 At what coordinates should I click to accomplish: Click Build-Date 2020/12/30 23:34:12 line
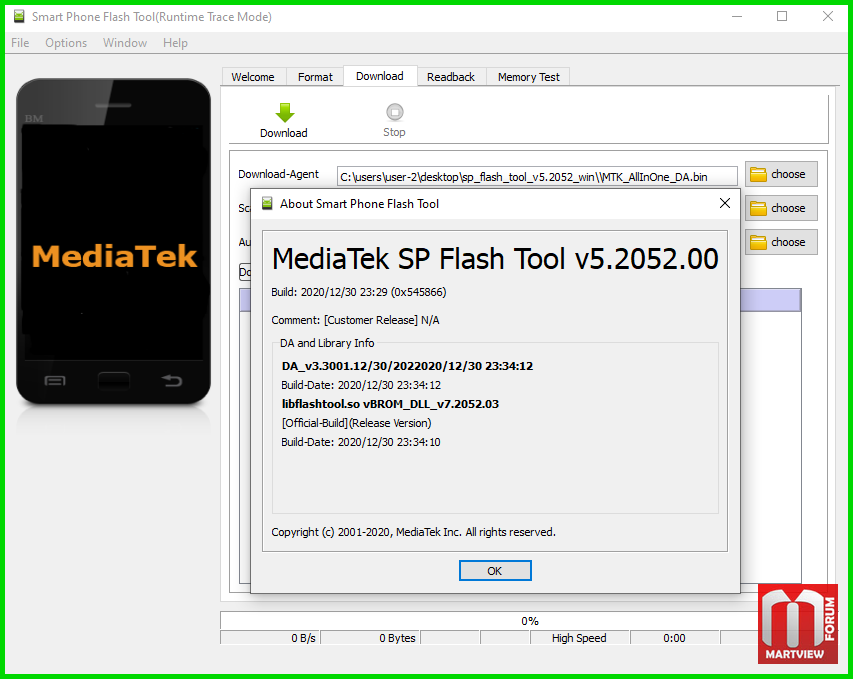[361, 385]
